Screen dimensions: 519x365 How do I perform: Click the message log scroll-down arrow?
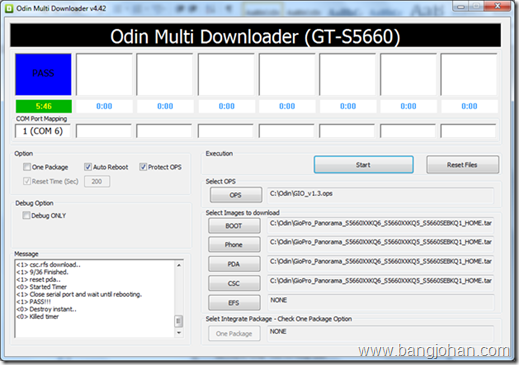pos(179,333)
